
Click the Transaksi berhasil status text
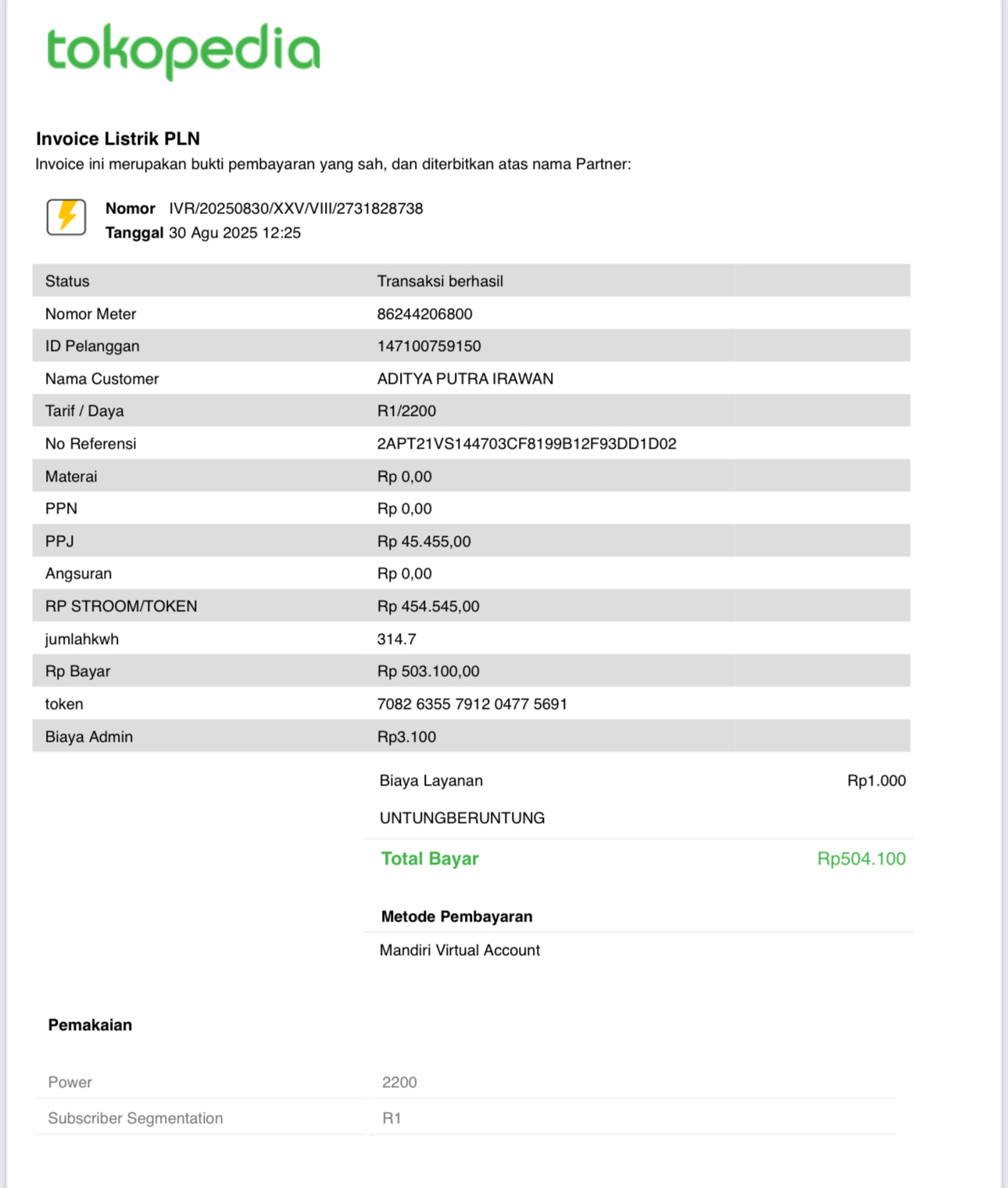[440, 281]
